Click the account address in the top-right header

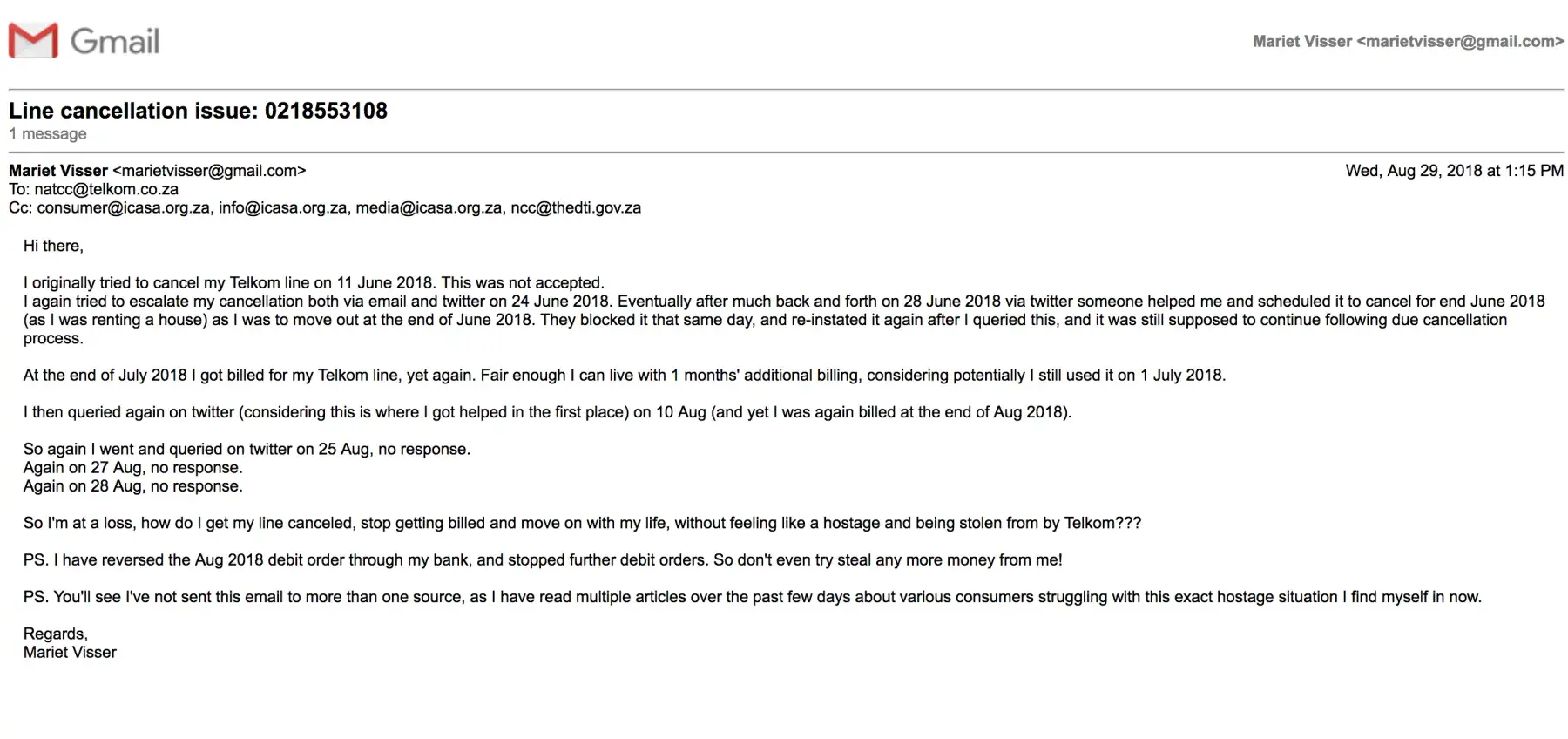1408,41
